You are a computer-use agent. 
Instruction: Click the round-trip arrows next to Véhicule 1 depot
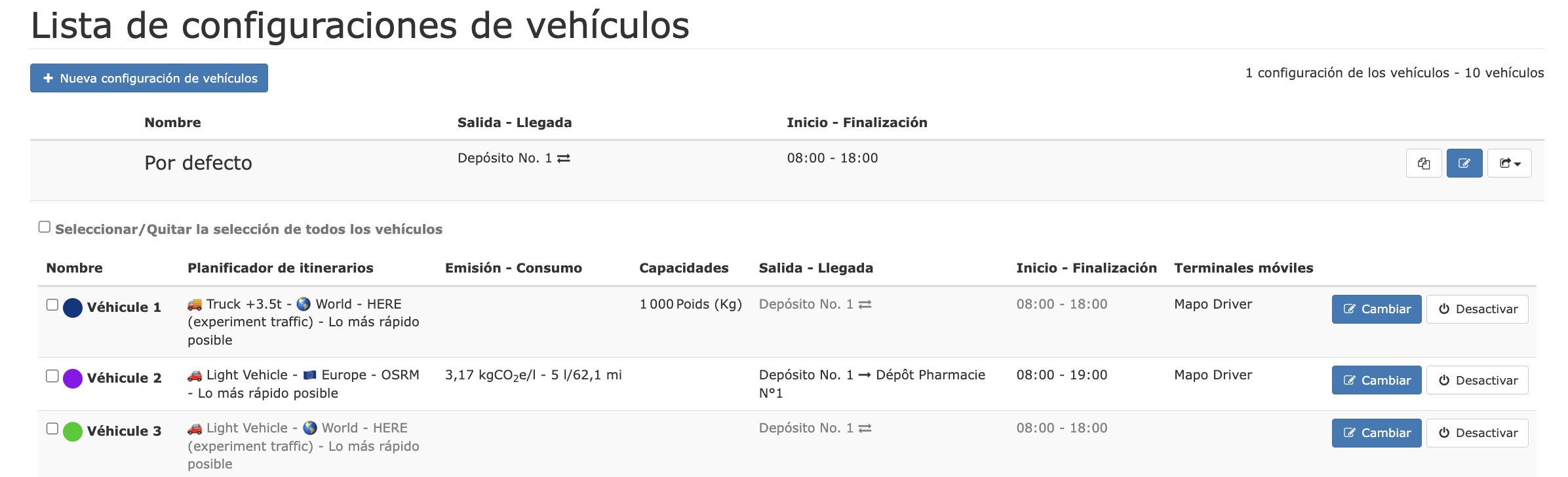[865, 305]
